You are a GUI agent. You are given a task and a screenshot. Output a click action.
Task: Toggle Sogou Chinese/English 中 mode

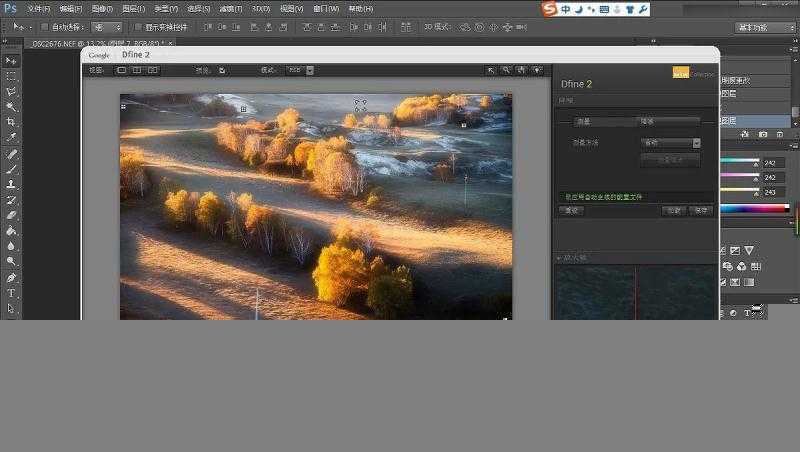tap(565, 9)
